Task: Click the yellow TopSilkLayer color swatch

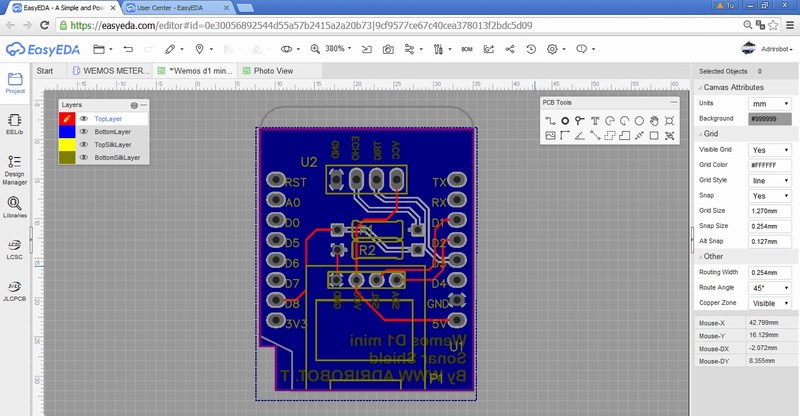Action: point(67,144)
